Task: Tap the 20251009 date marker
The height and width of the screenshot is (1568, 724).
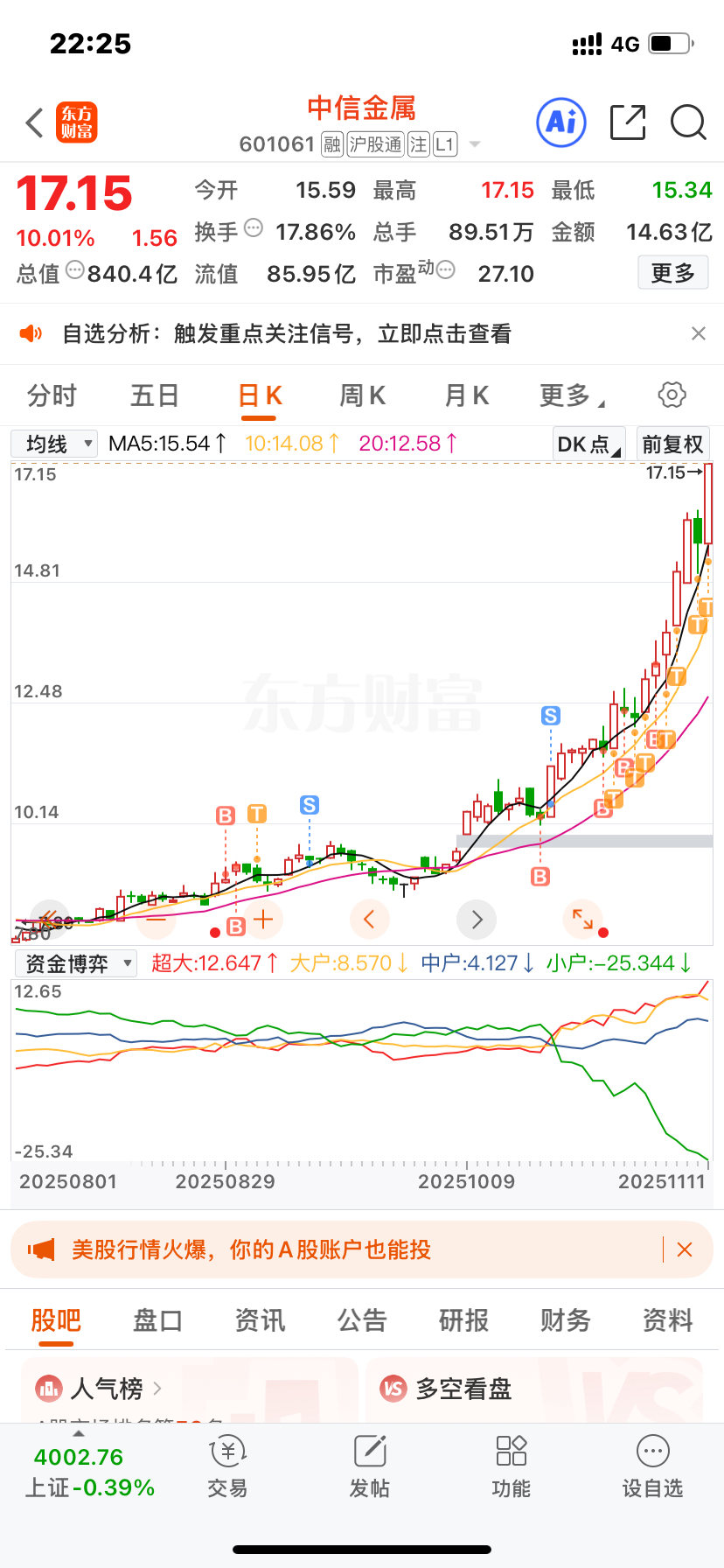Action: point(466,1182)
